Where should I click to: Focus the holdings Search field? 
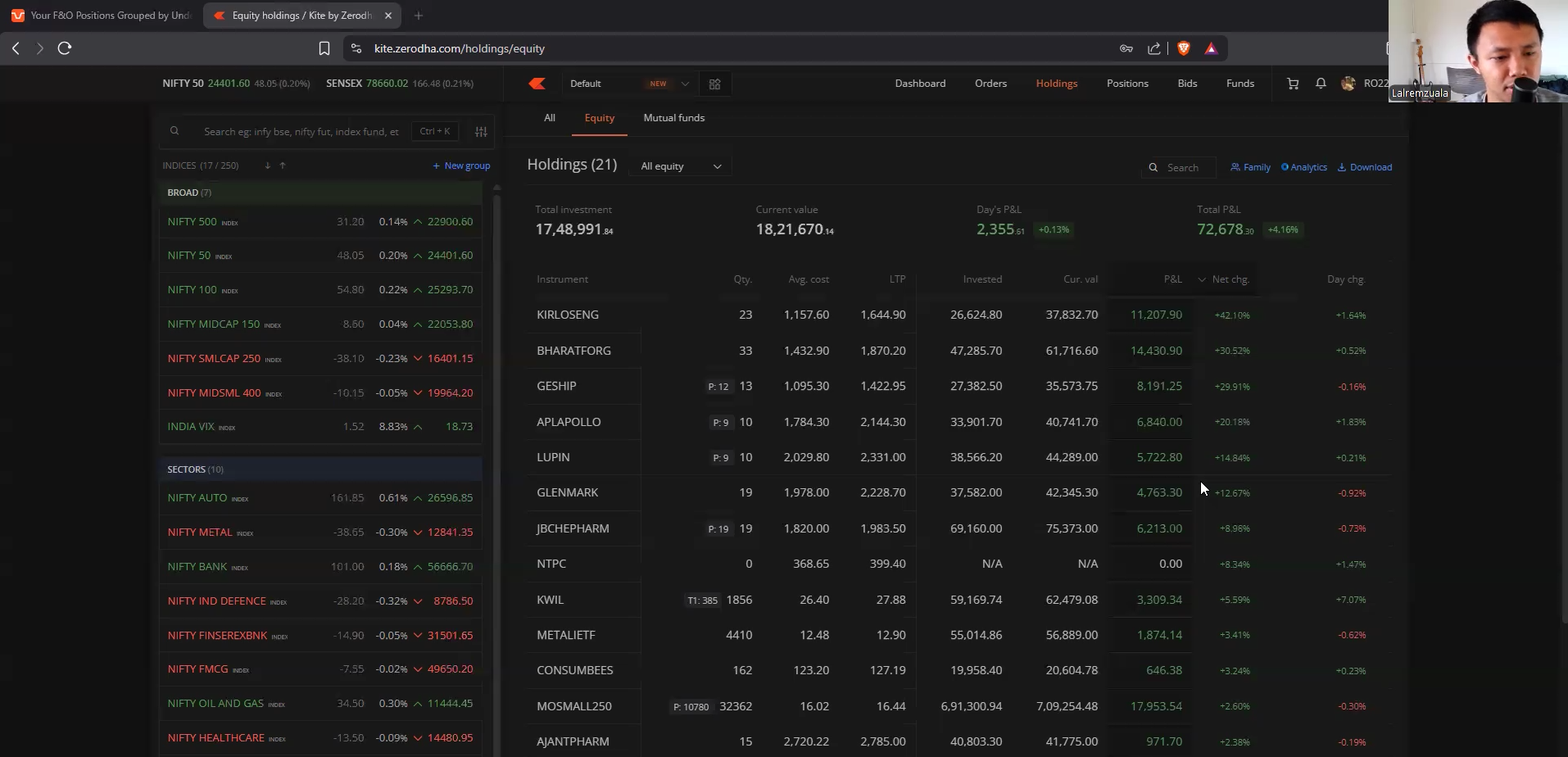[x=1179, y=167]
